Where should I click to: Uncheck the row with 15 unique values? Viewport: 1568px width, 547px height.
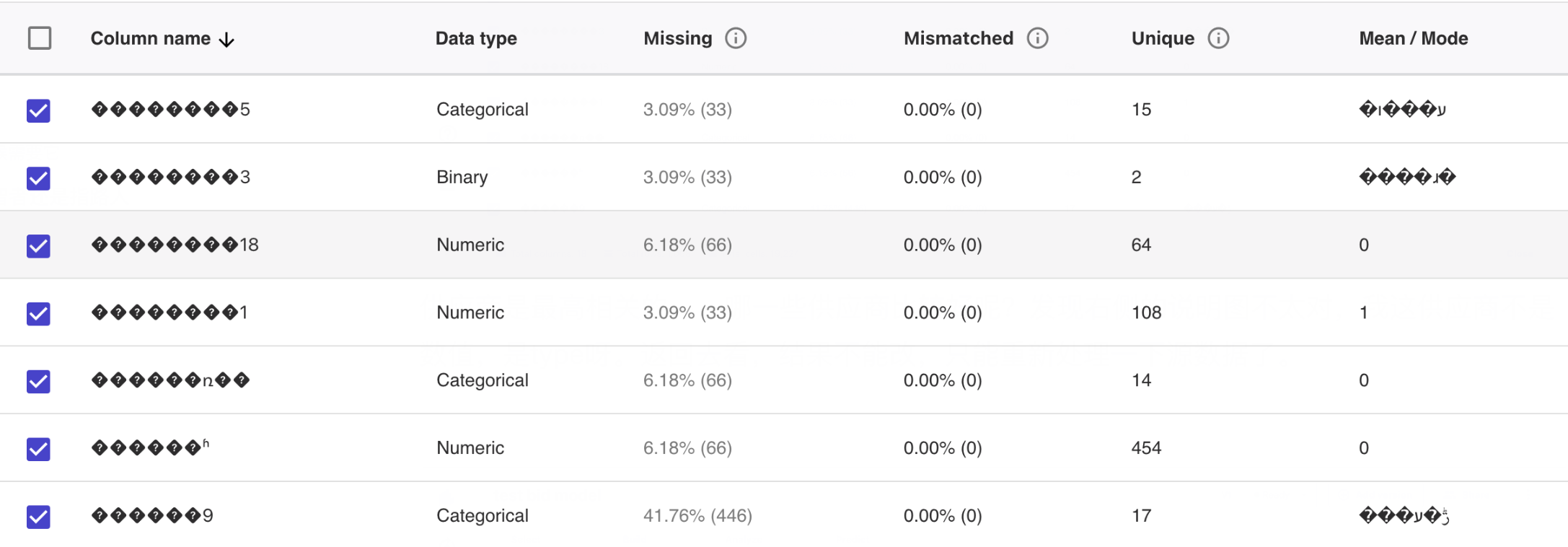pyautogui.click(x=39, y=110)
